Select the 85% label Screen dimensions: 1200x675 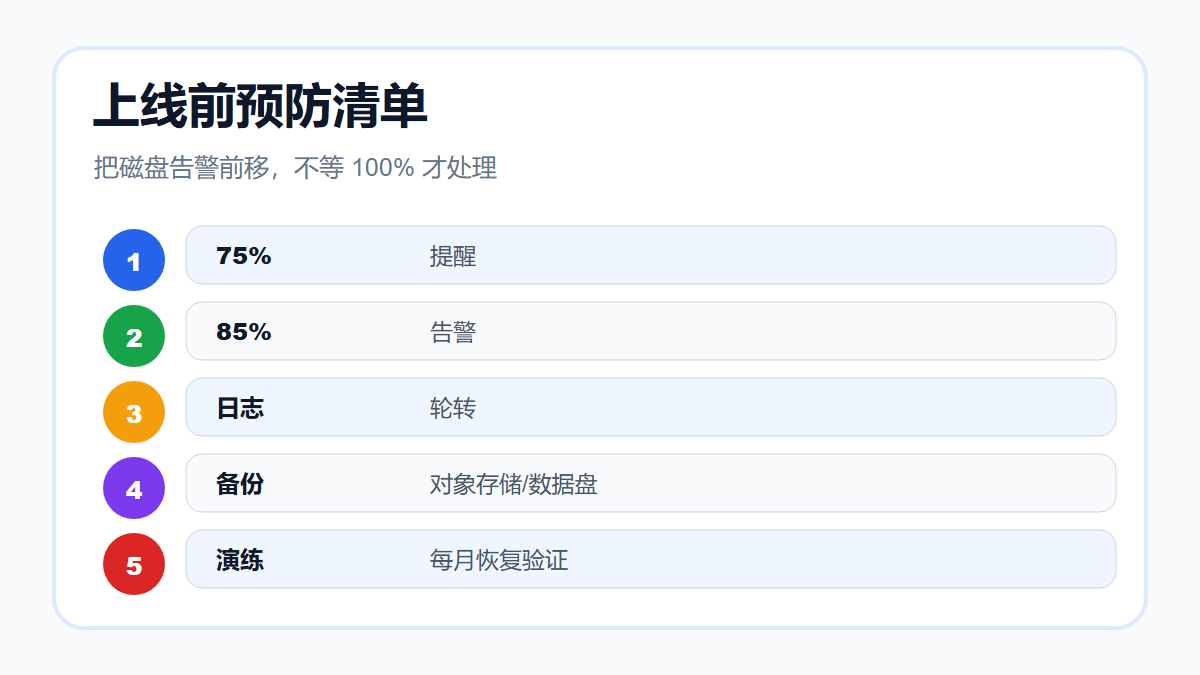pos(244,332)
